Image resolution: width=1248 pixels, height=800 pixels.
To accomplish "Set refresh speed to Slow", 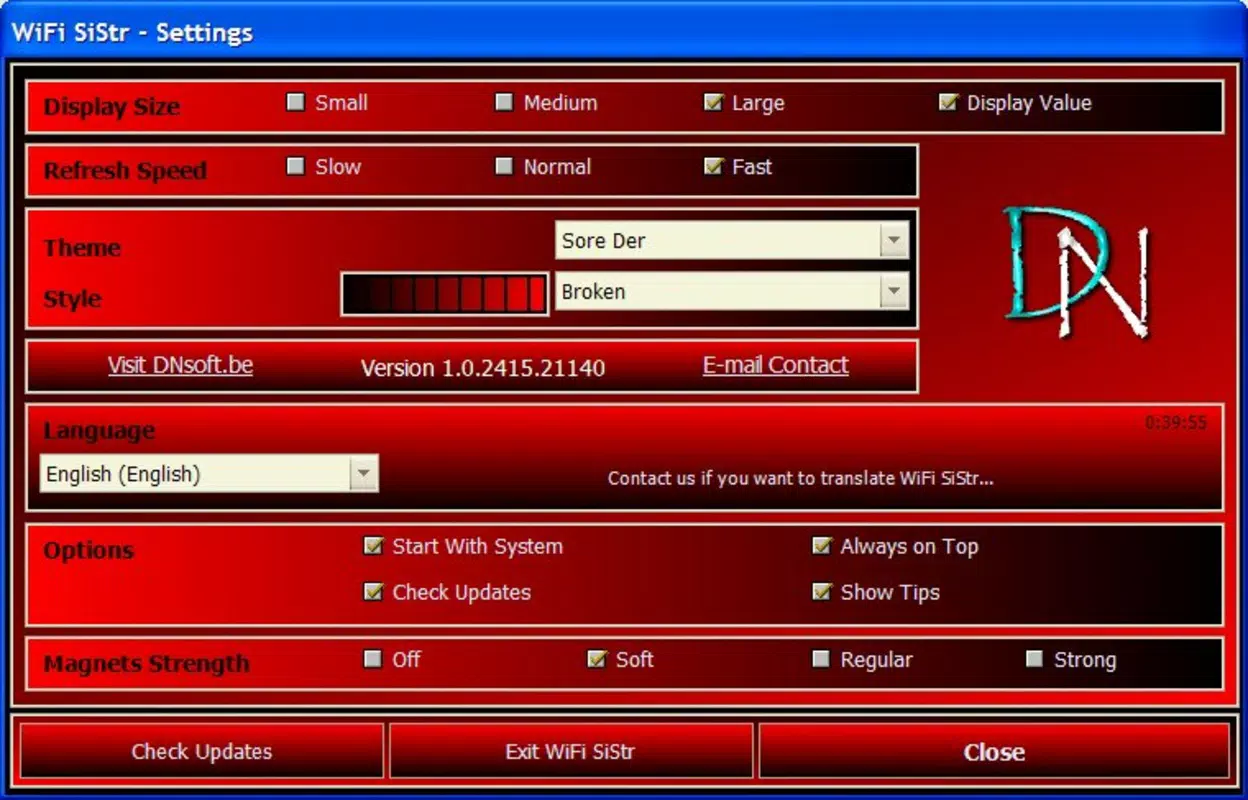I will click(x=296, y=166).
